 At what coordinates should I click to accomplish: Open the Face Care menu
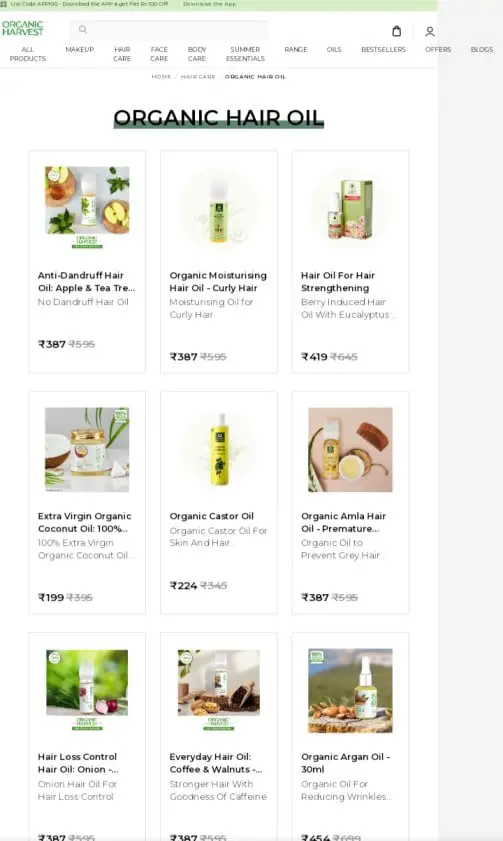click(159, 54)
